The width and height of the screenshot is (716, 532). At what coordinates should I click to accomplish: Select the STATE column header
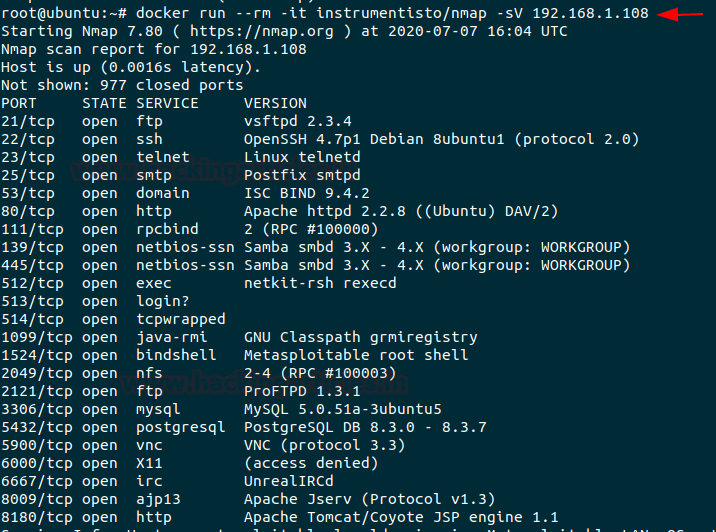coord(104,103)
